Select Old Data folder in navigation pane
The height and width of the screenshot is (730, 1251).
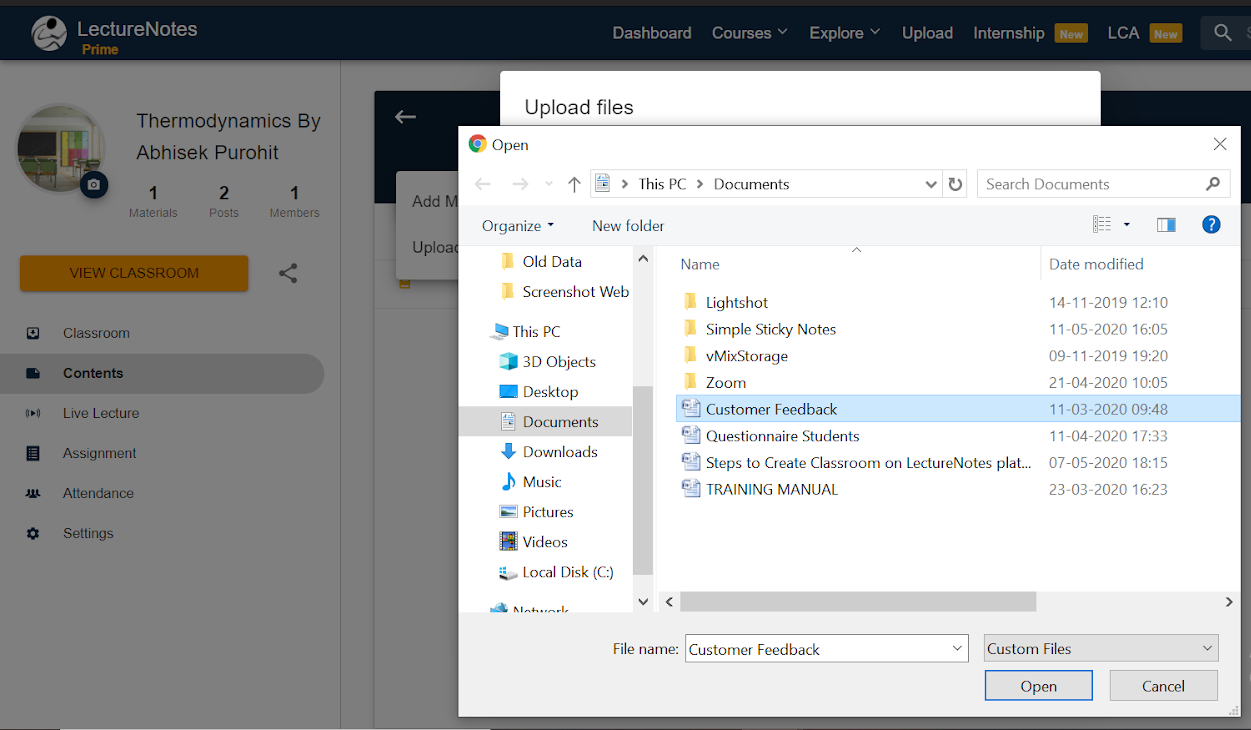pos(541,262)
